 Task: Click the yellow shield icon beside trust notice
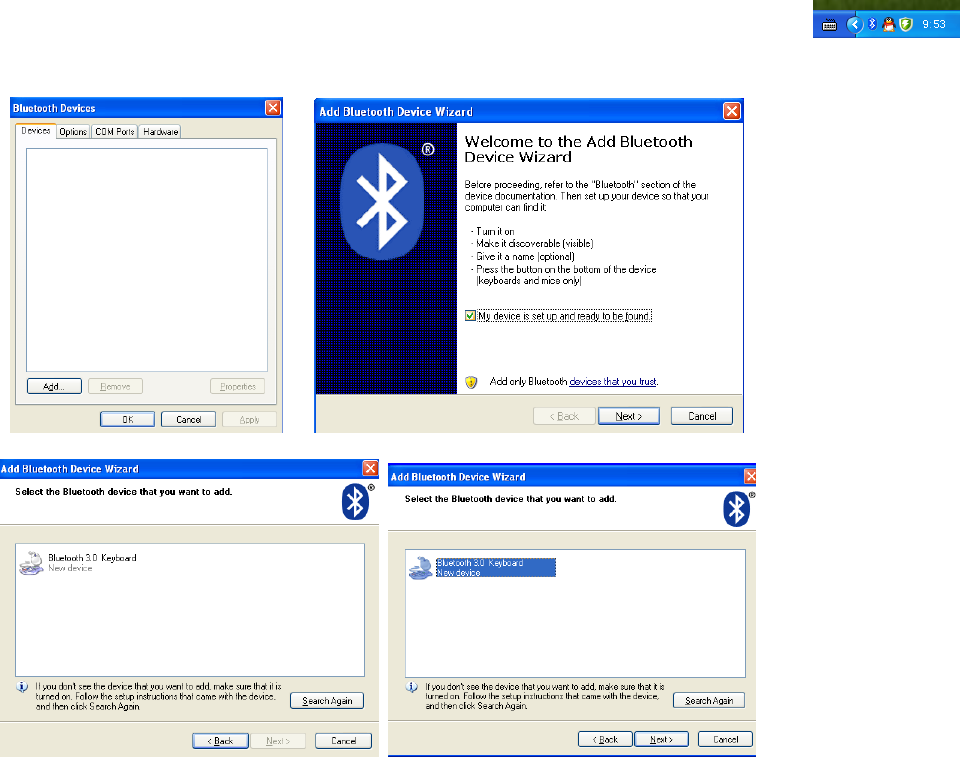click(471, 382)
